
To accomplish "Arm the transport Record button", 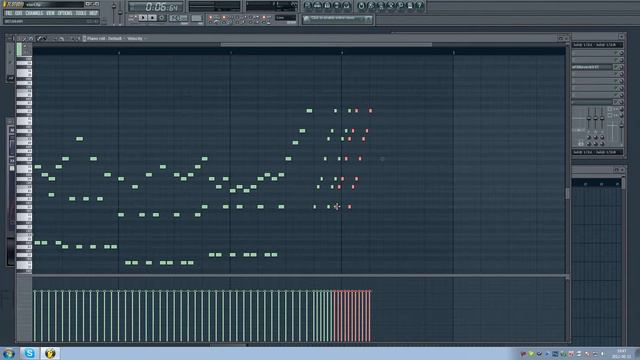I will click(162, 18).
